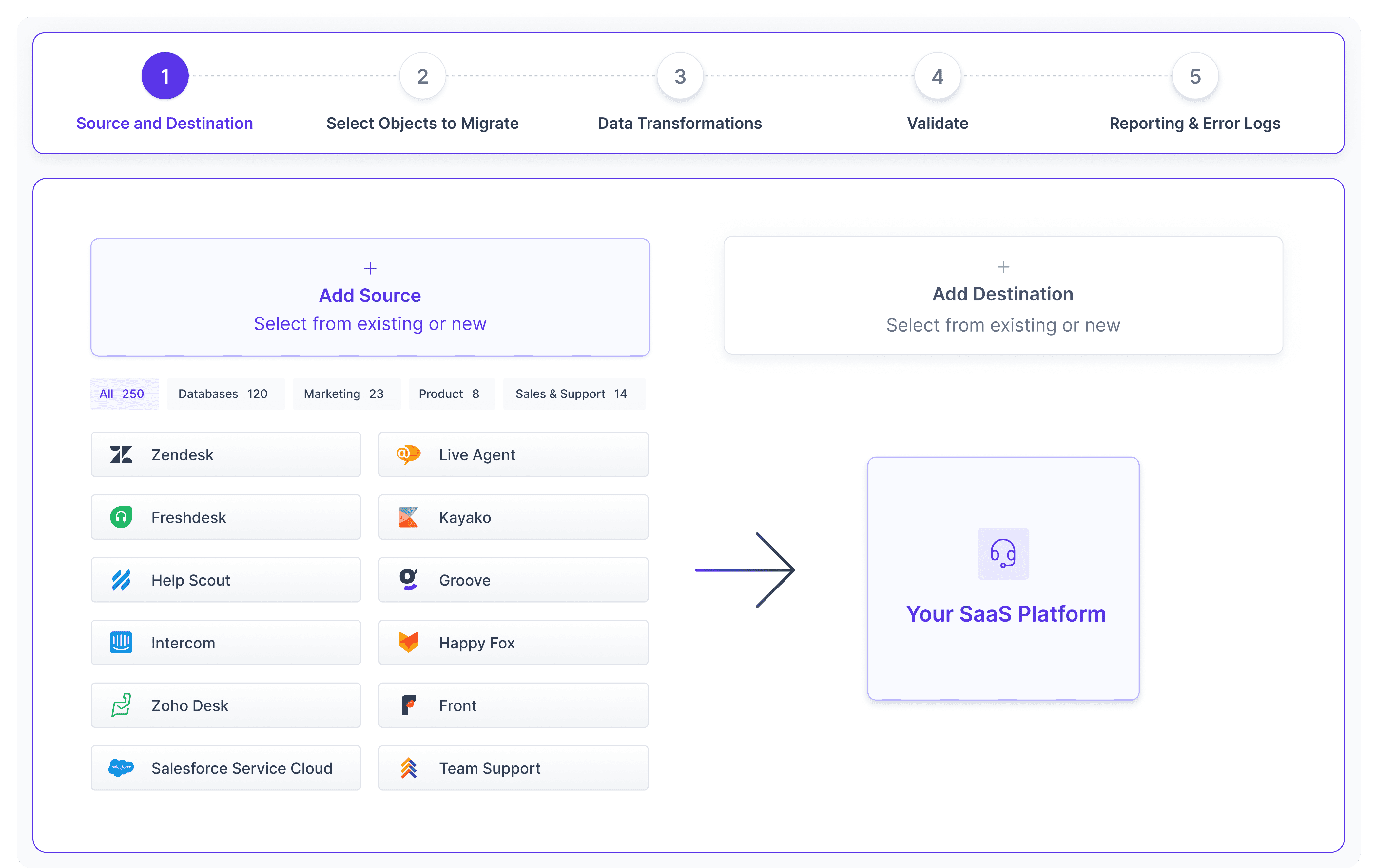Screen dimensions: 1376x868
Task: Click the Zendesk logo icon
Action: tap(121, 454)
